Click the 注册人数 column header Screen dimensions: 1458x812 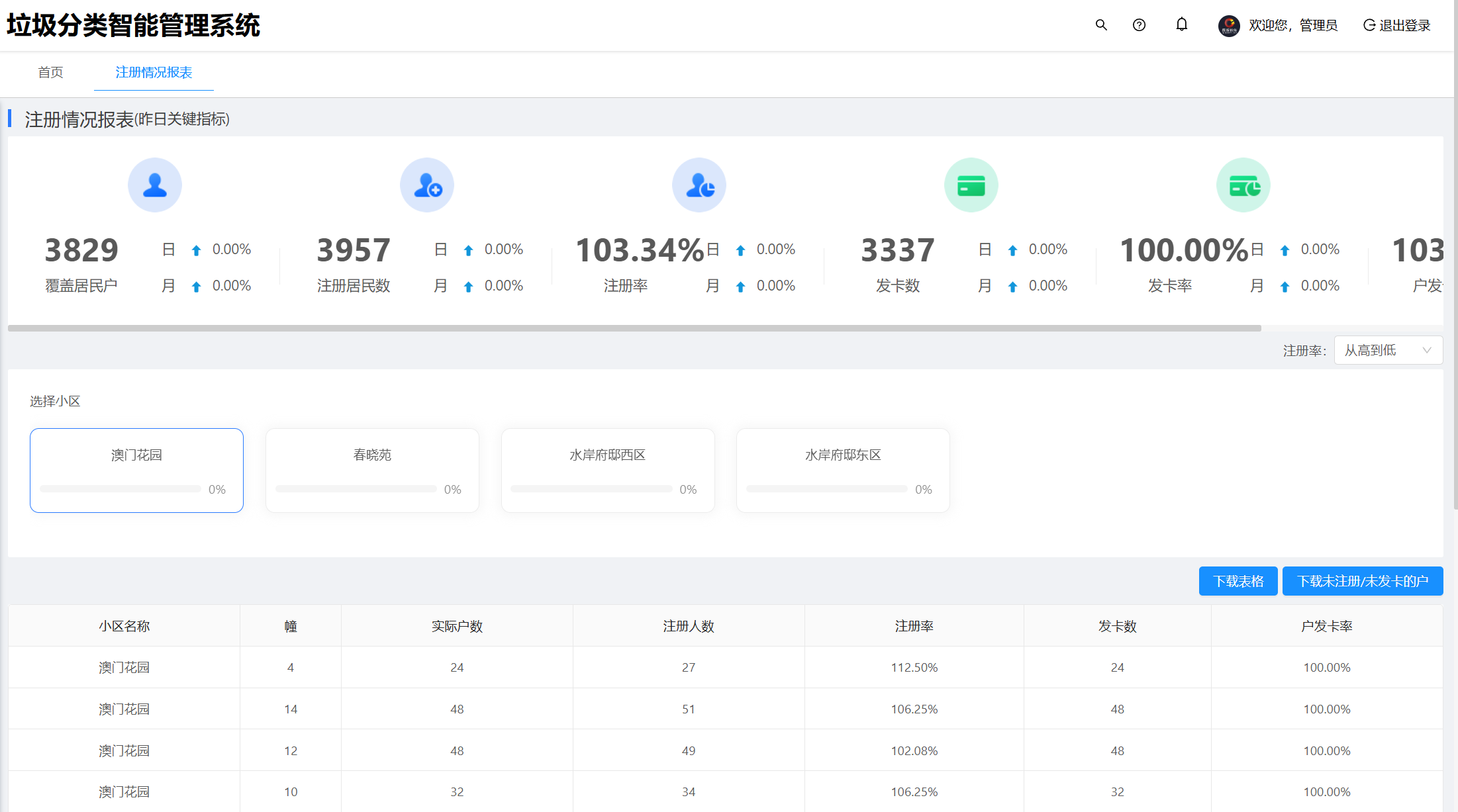point(689,626)
